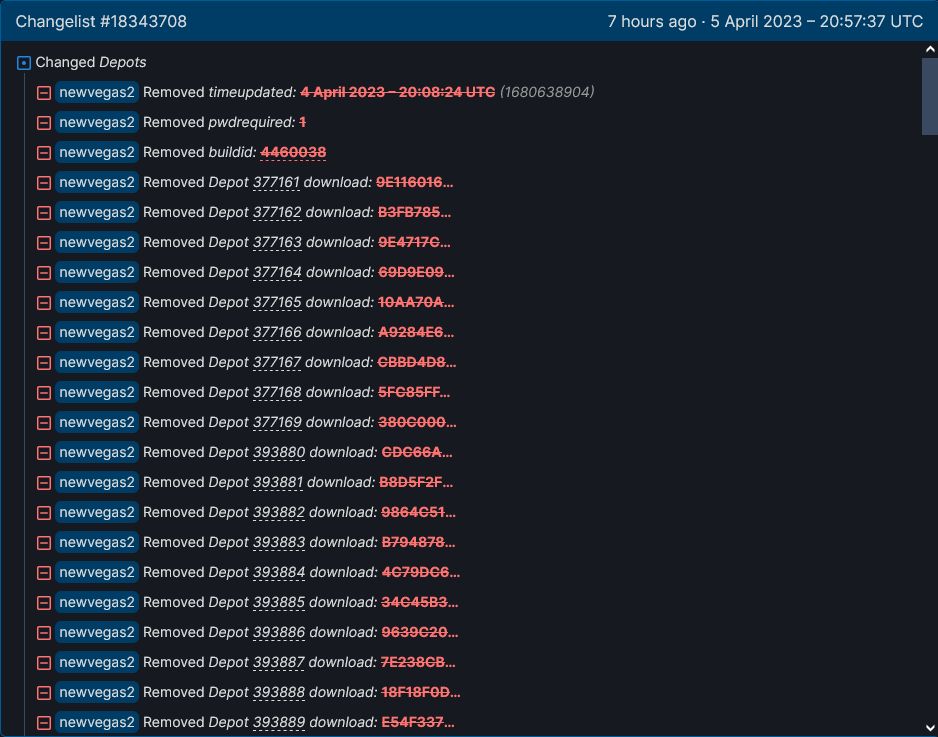Click minus icon on Depot 393880 row
The height and width of the screenshot is (737, 938).
(44, 453)
